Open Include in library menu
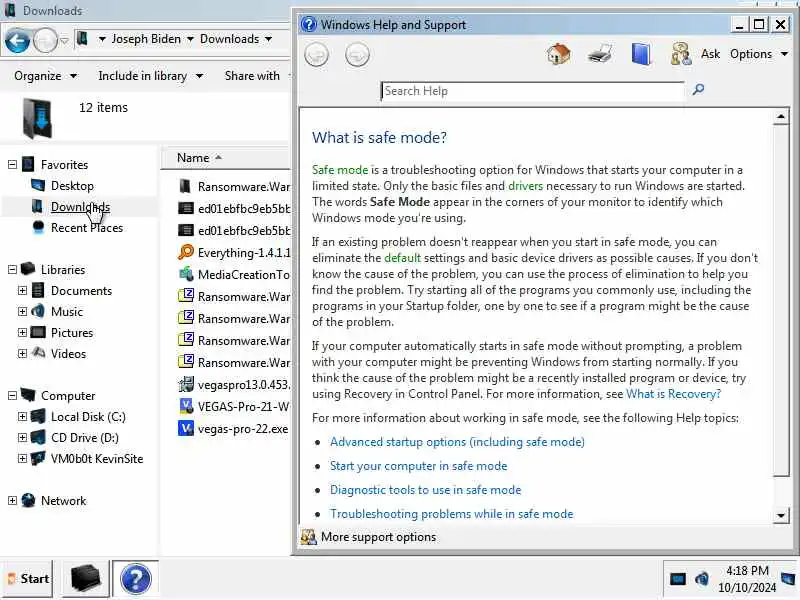800x600 pixels. [150, 76]
